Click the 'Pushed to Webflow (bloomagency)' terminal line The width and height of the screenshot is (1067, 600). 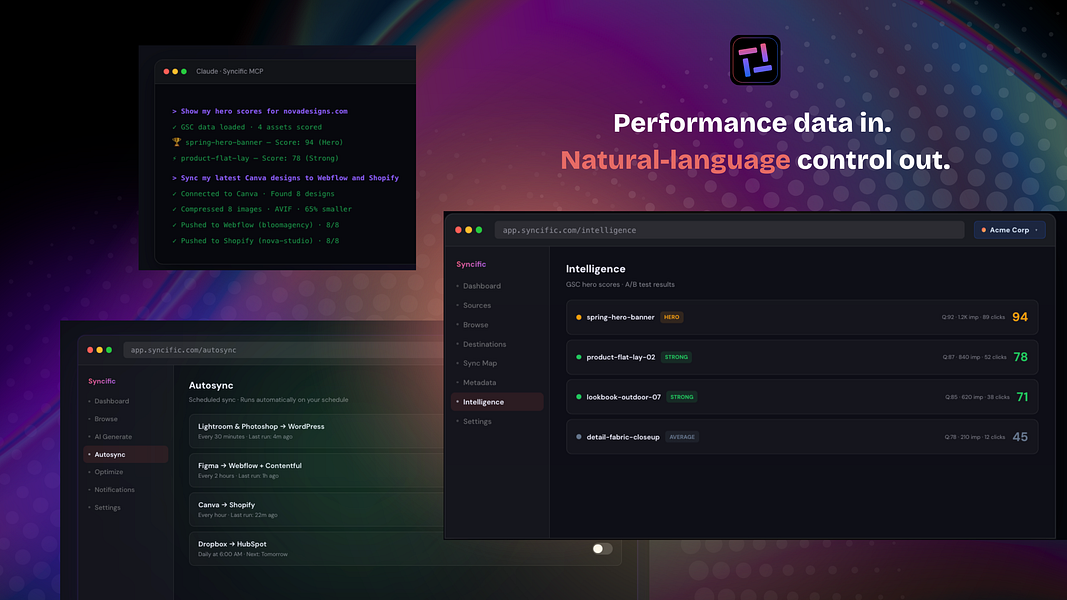tap(255, 225)
